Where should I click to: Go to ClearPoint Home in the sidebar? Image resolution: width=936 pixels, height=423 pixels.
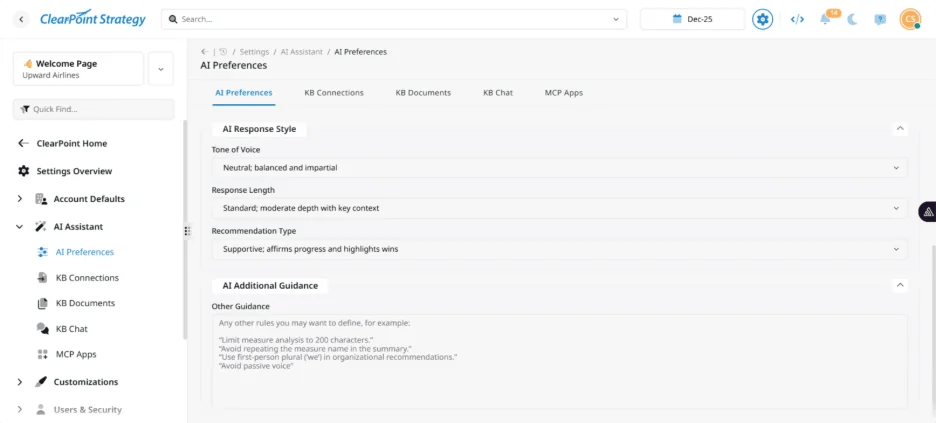click(x=72, y=143)
